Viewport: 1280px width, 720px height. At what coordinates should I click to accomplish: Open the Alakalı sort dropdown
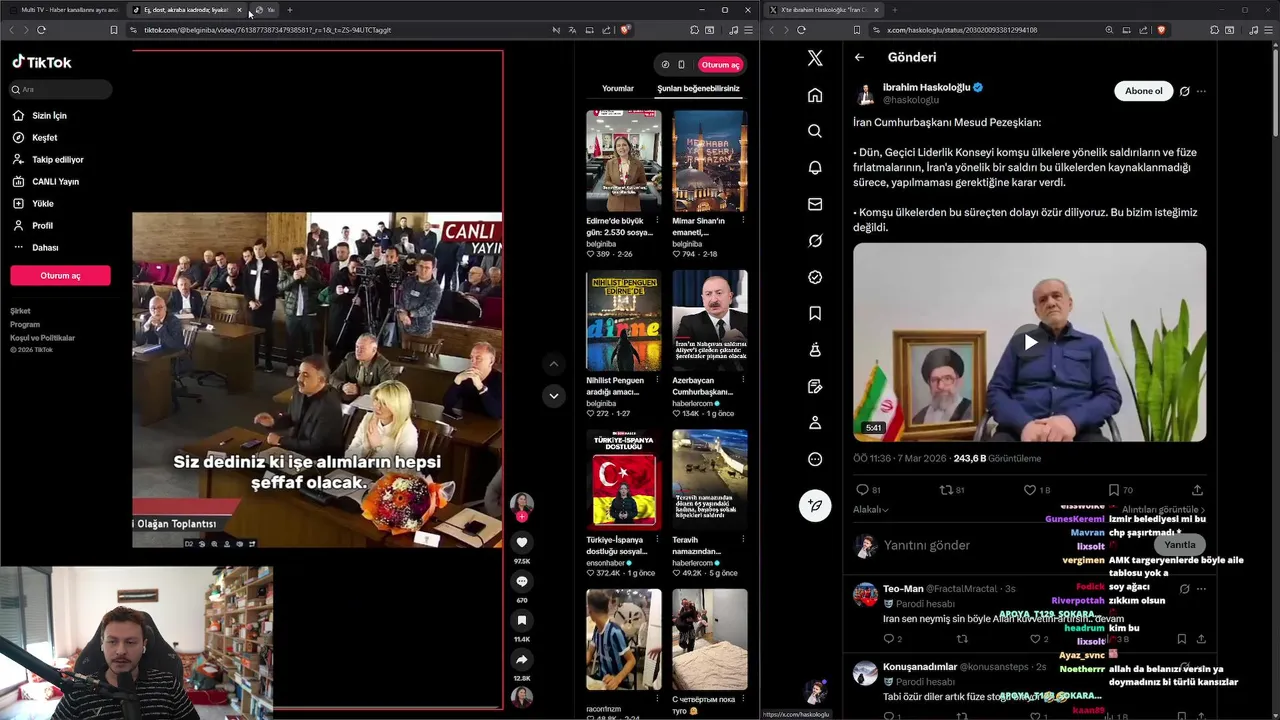pos(870,509)
